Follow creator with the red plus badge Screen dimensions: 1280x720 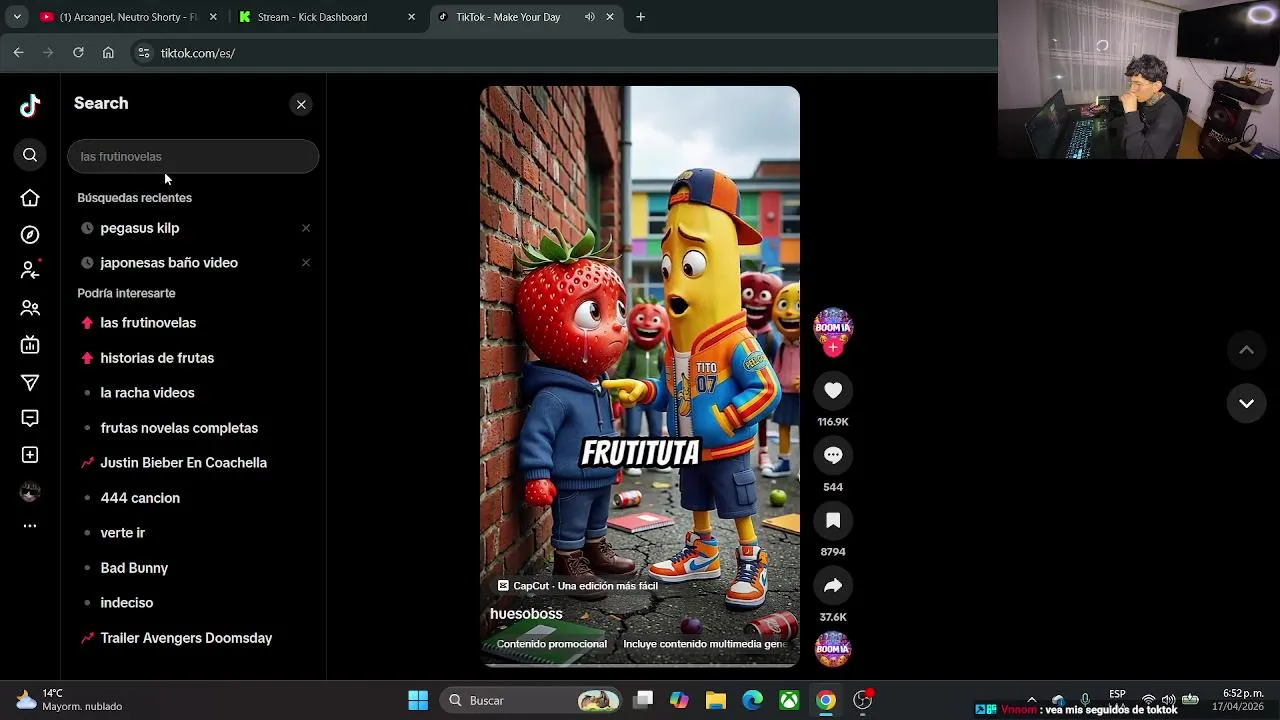(x=833, y=348)
